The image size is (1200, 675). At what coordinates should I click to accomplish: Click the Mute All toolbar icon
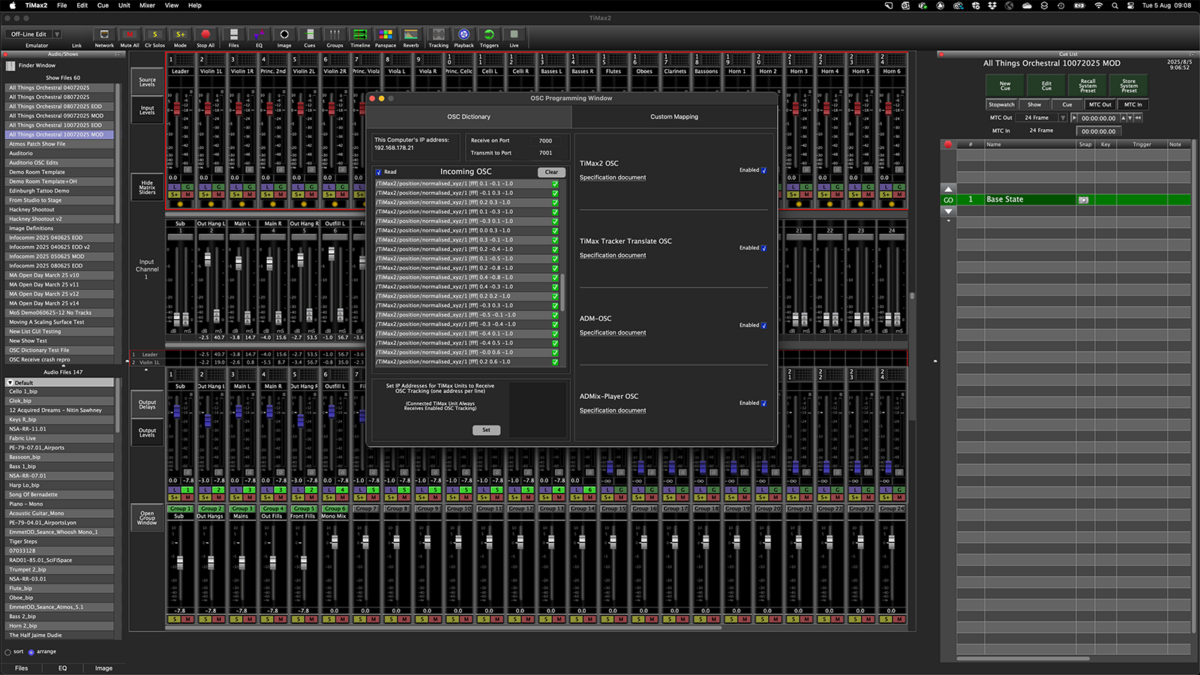(x=129, y=36)
